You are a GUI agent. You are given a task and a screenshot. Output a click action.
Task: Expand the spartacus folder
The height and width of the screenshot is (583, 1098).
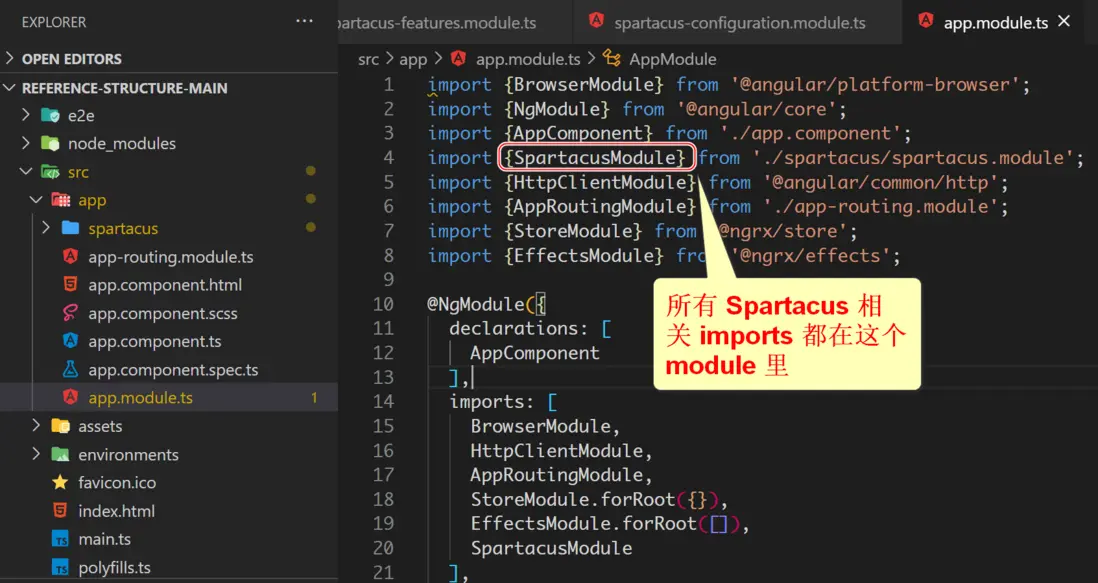coord(46,228)
